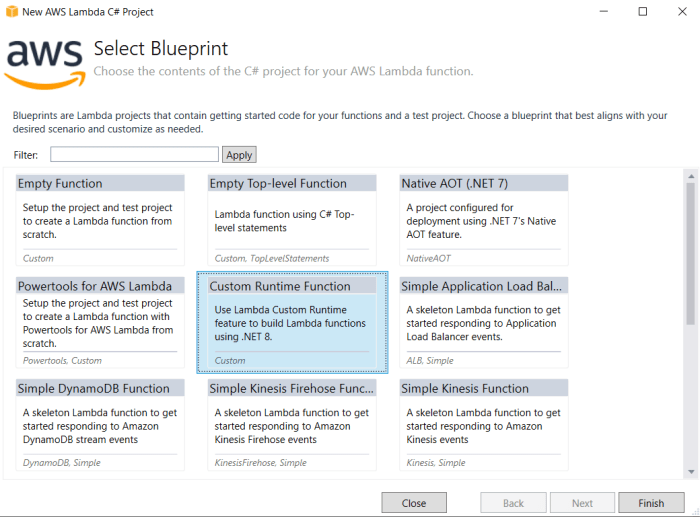Click the Filter text input field
Screen dimensions: 700x517
tap(134, 154)
